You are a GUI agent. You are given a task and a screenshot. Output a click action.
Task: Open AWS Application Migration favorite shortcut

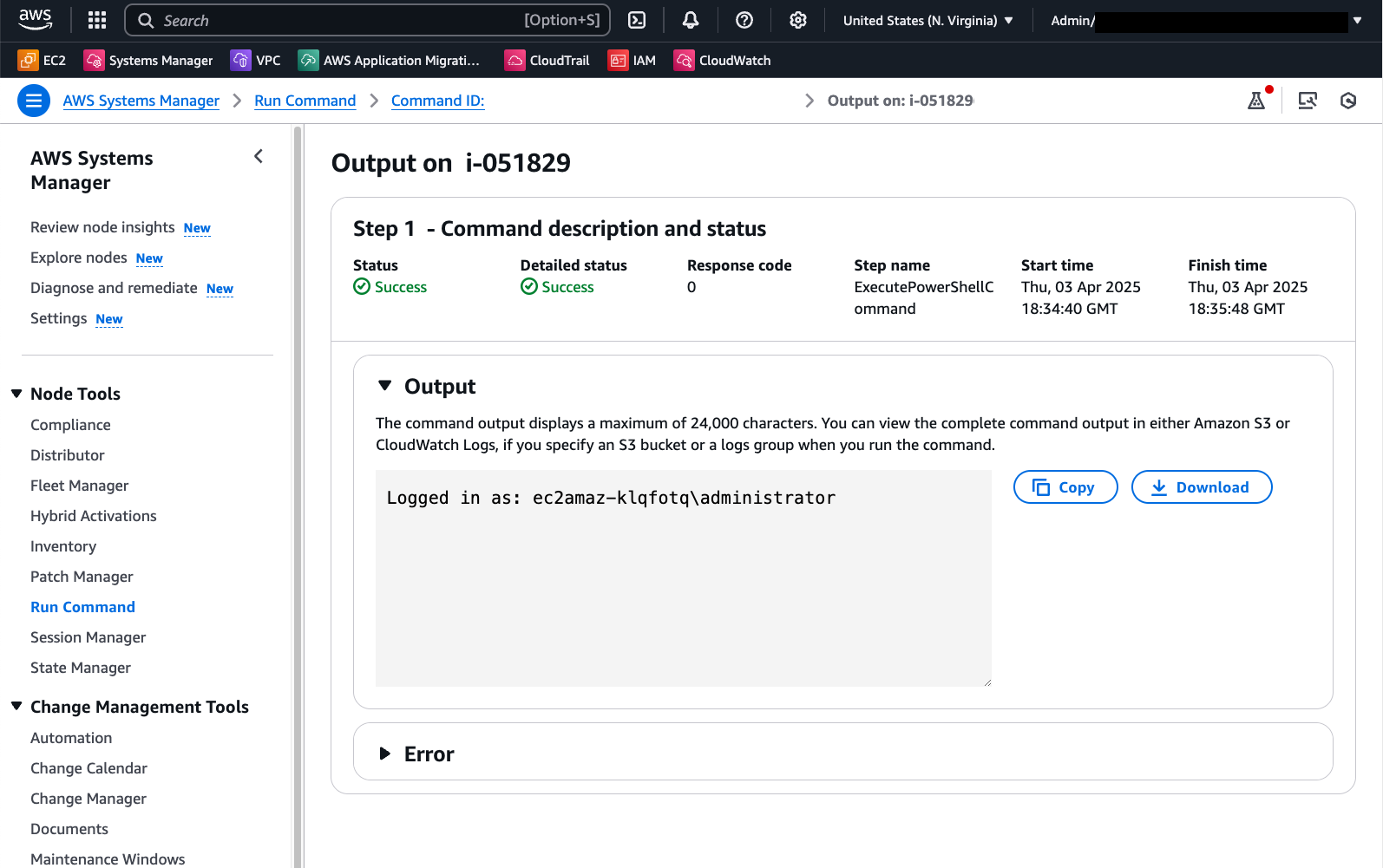coord(389,60)
